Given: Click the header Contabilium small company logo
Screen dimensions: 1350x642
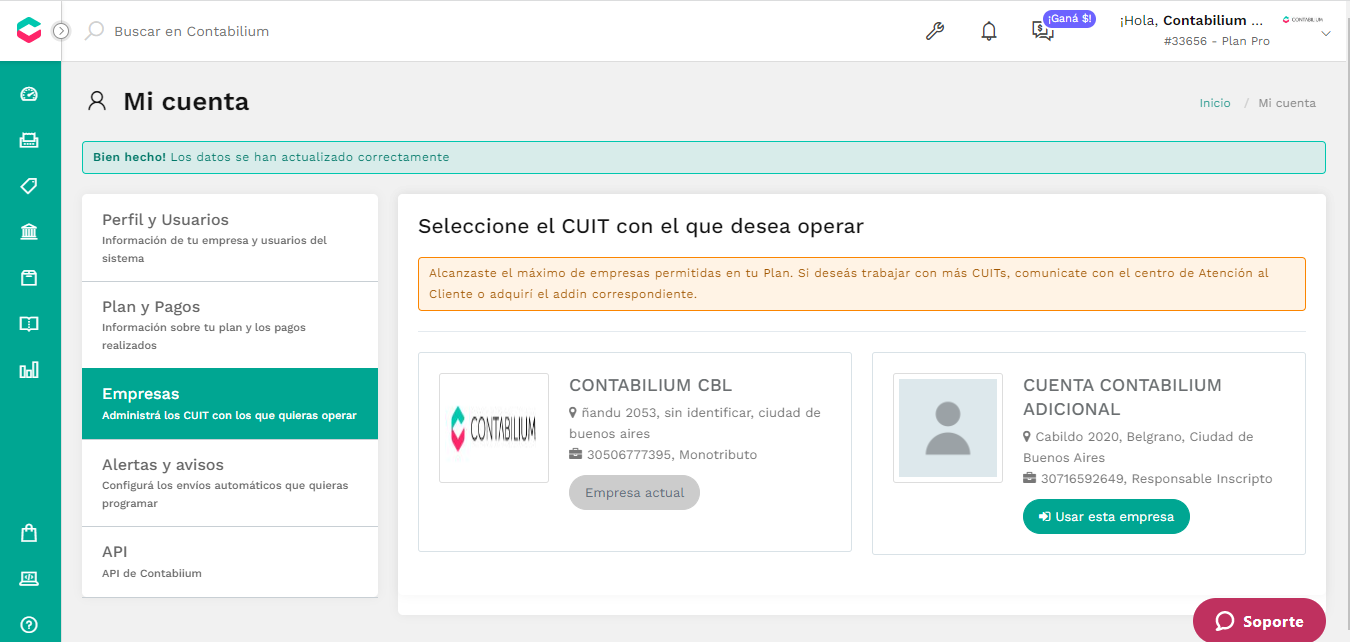Looking at the screenshot, I should tap(1302, 19).
